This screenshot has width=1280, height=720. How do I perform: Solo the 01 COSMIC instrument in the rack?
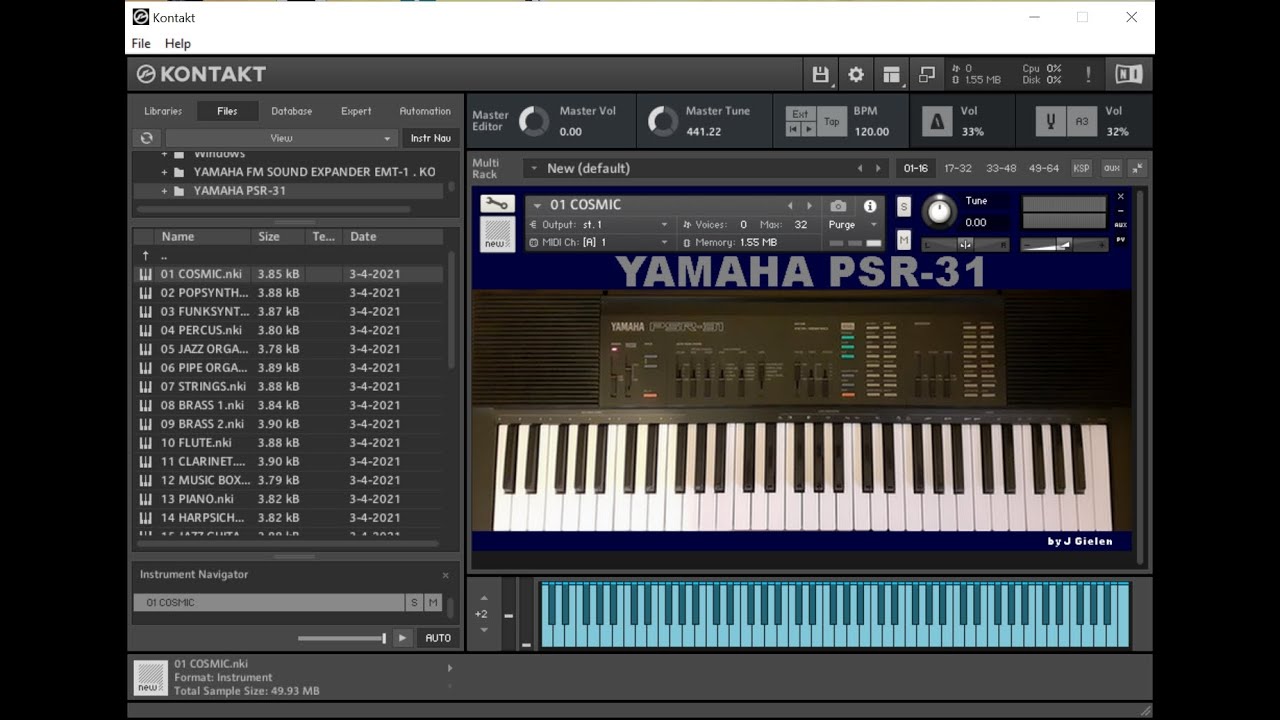904,207
